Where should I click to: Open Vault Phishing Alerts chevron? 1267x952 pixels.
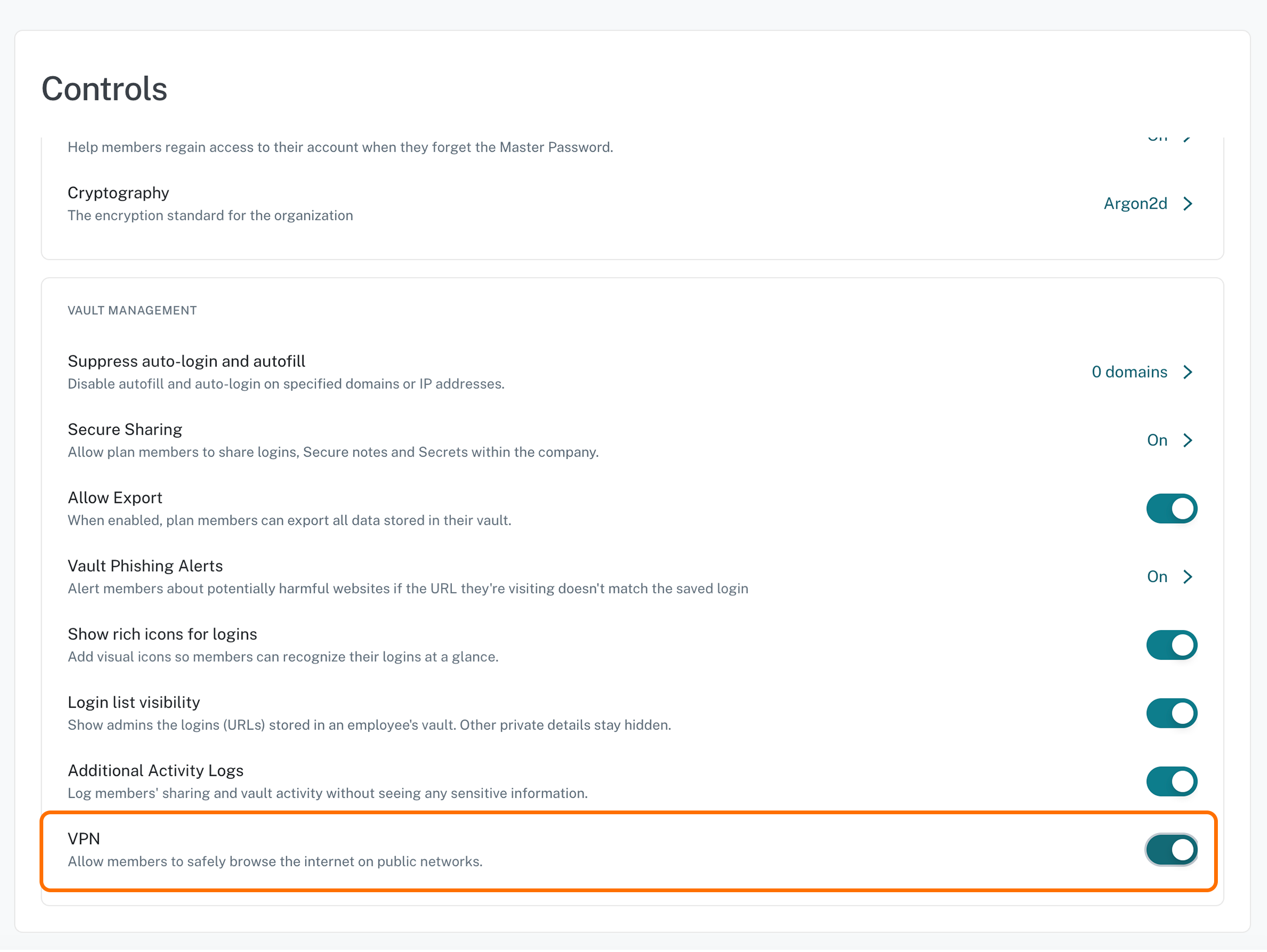1188,578
